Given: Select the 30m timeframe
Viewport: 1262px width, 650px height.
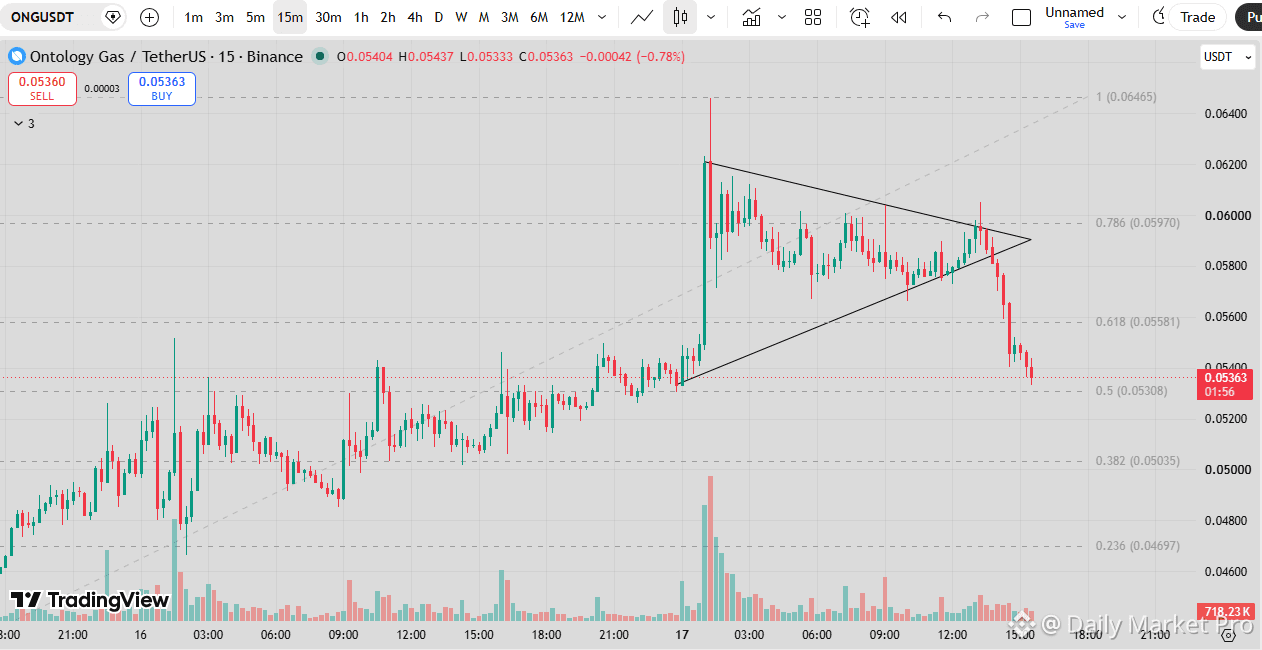Looking at the screenshot, I should pyautogui.click(x=328, y=17).
